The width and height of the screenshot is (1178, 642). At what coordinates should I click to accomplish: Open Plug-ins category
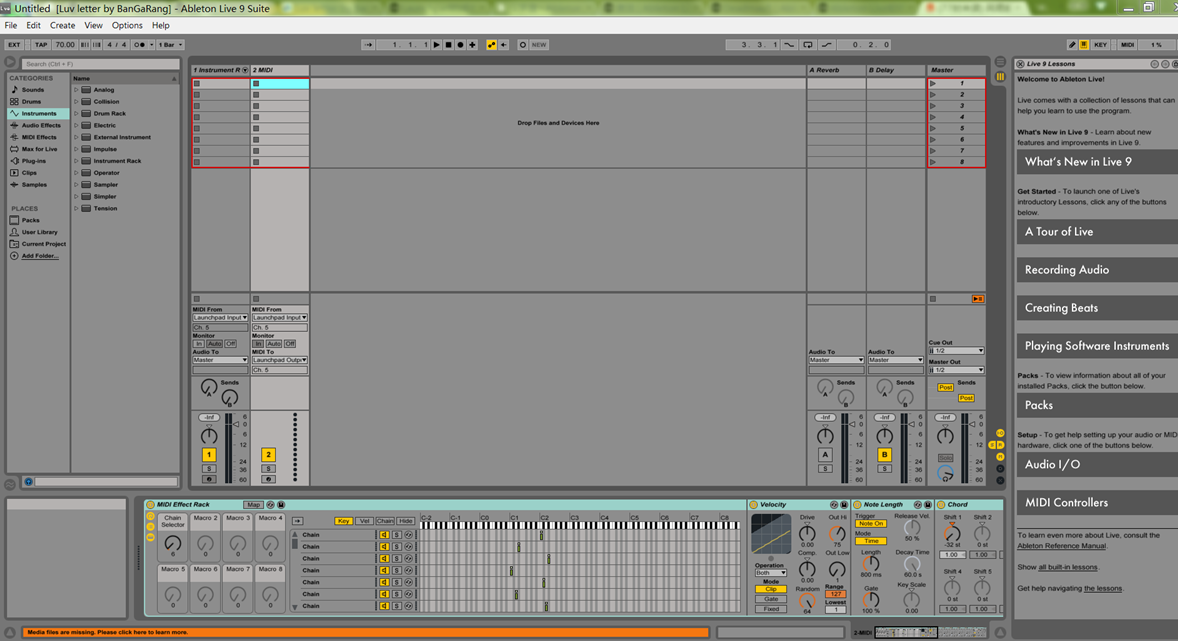33,161
